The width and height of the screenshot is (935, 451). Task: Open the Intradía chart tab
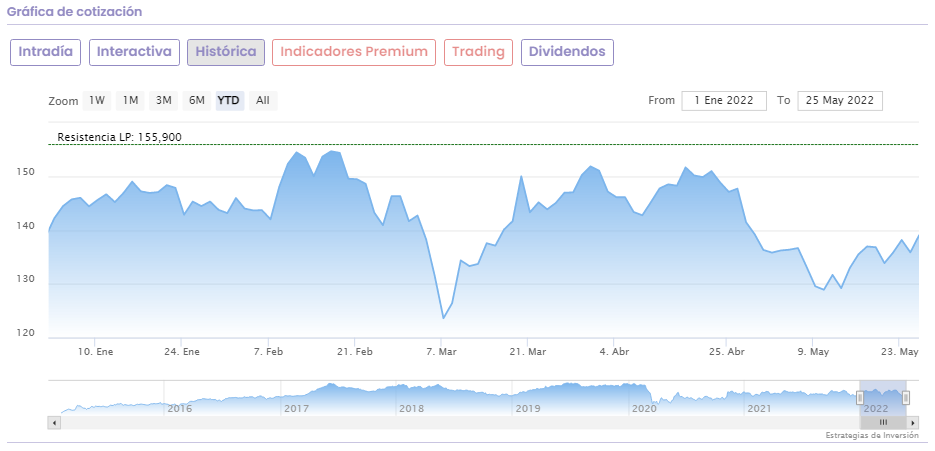tap(46, 52)
